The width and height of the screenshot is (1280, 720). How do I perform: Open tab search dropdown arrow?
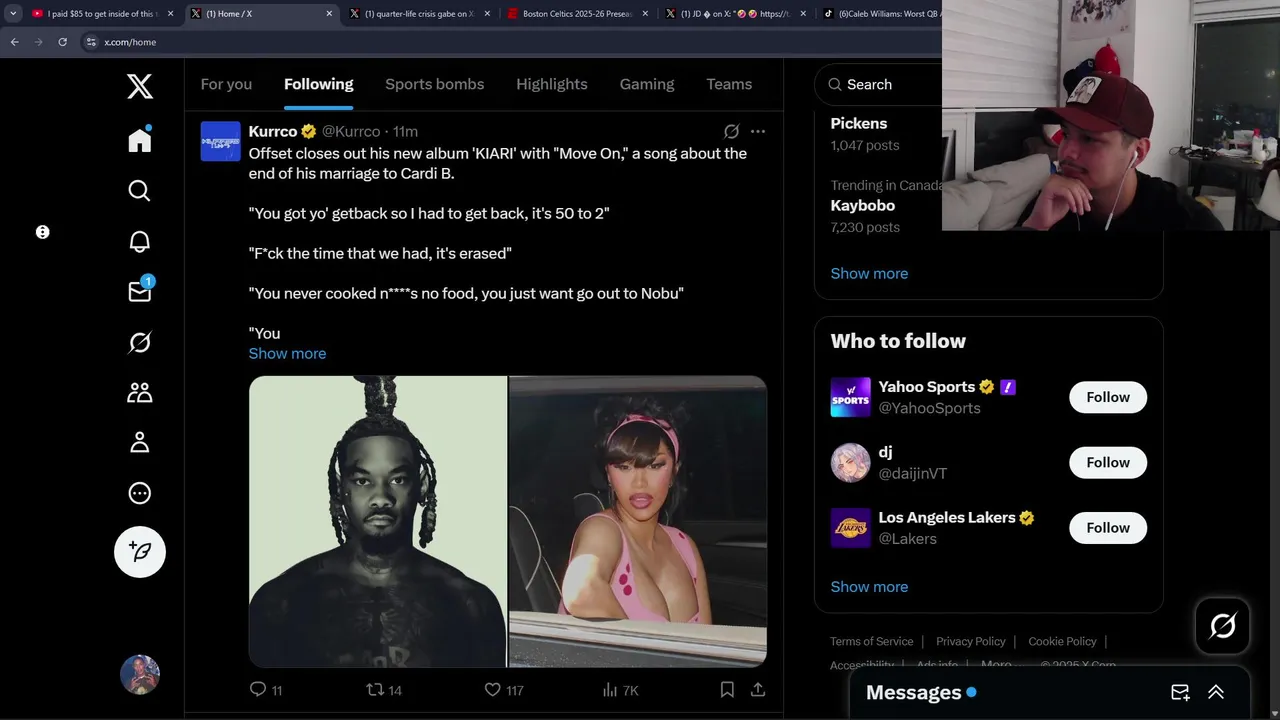[x=13, y=14]
